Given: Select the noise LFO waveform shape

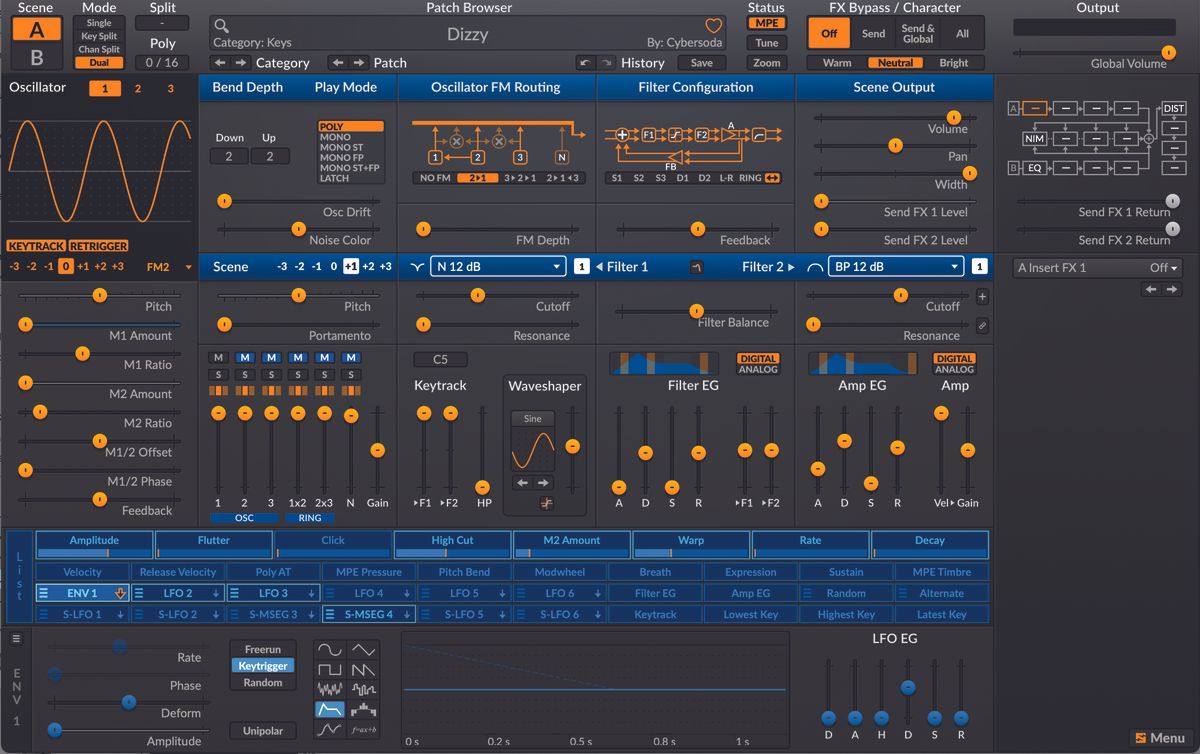Looking at the screenshot, I should coord(330,688).
